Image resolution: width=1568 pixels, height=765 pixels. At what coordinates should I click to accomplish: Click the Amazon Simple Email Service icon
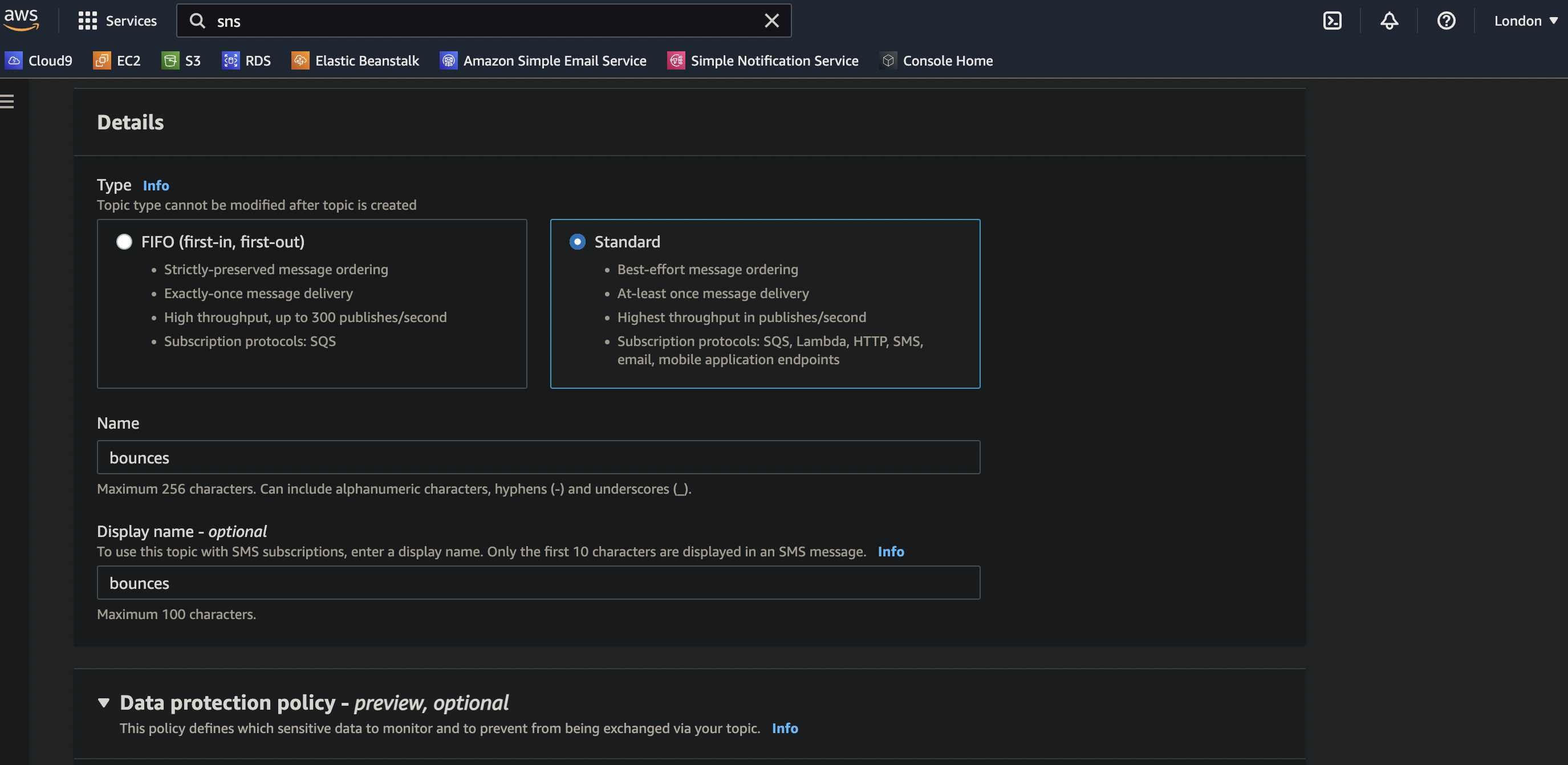tap(447, 60)
